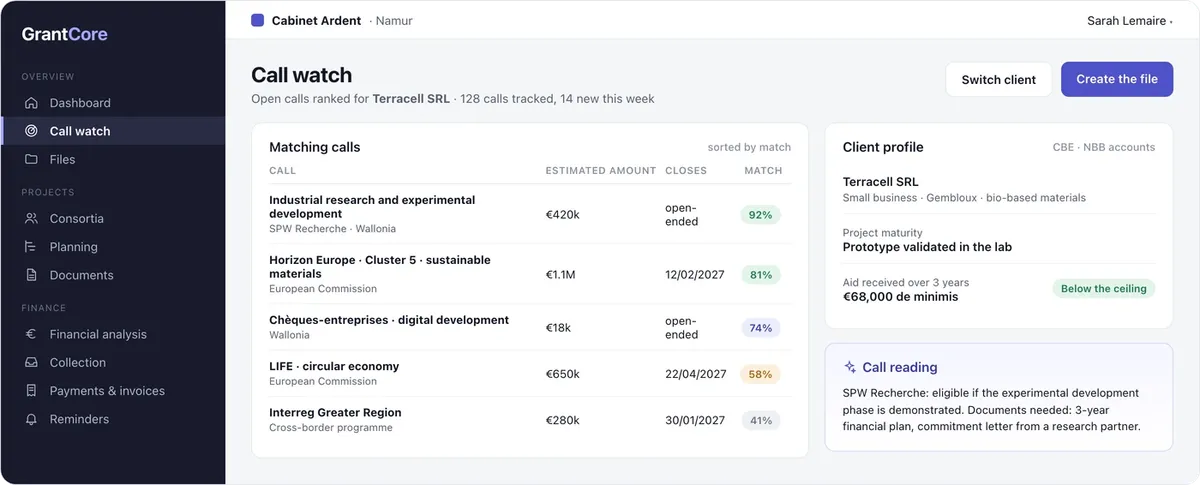Click the €280k amount cell

click(x=562, y=420)
